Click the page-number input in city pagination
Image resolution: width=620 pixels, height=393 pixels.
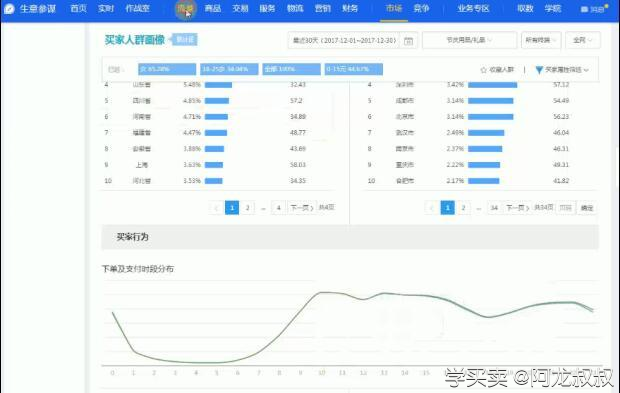(x=566, y=208)
